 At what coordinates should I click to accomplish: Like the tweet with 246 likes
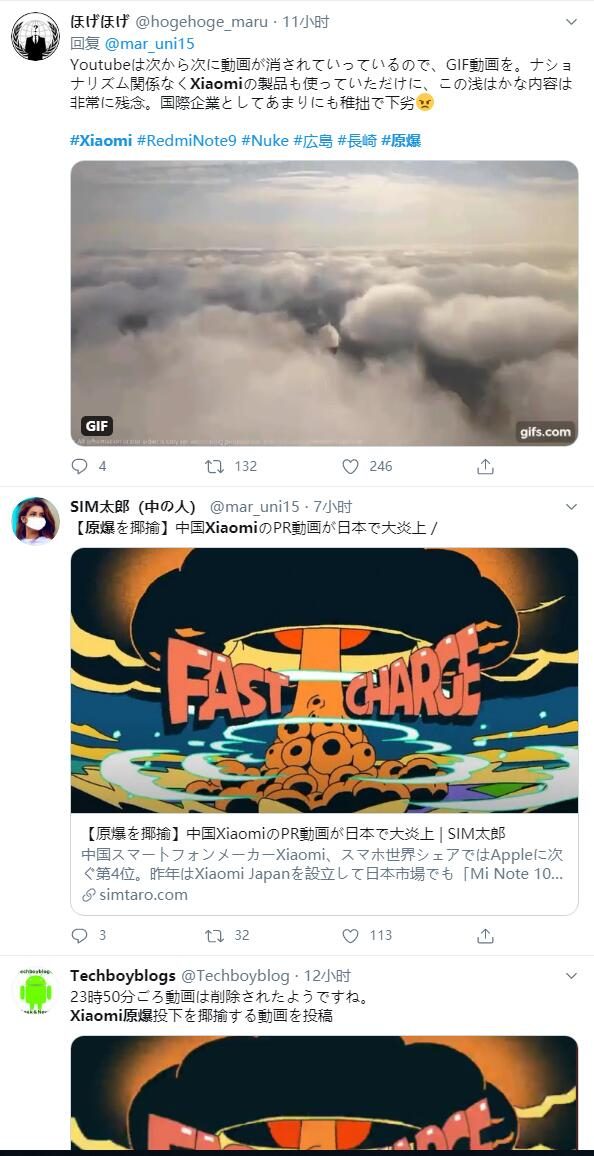[x=351, y=467]
